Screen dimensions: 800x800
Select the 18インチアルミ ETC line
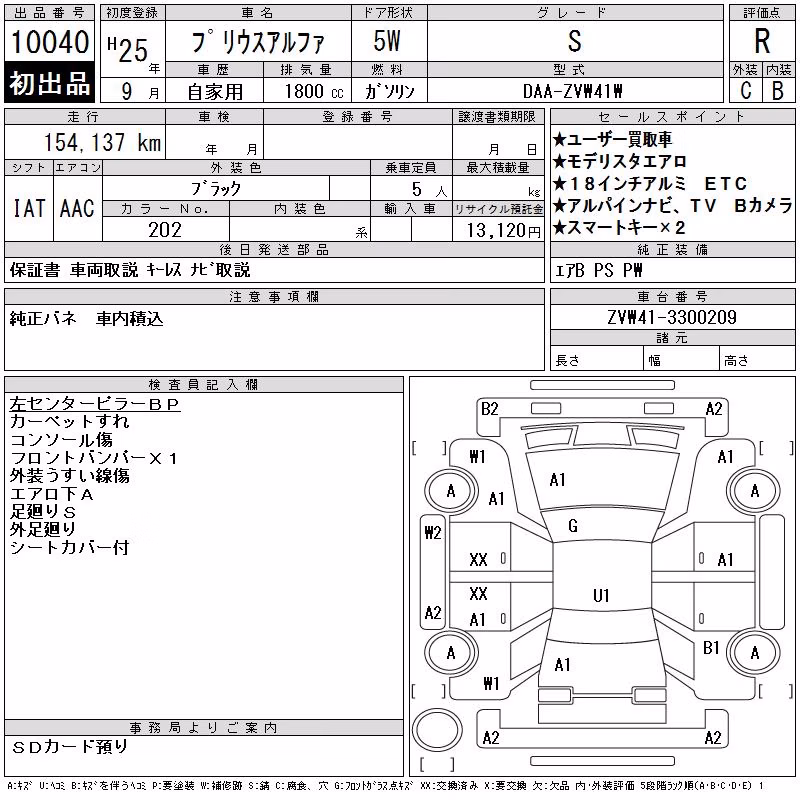(649, 183)
